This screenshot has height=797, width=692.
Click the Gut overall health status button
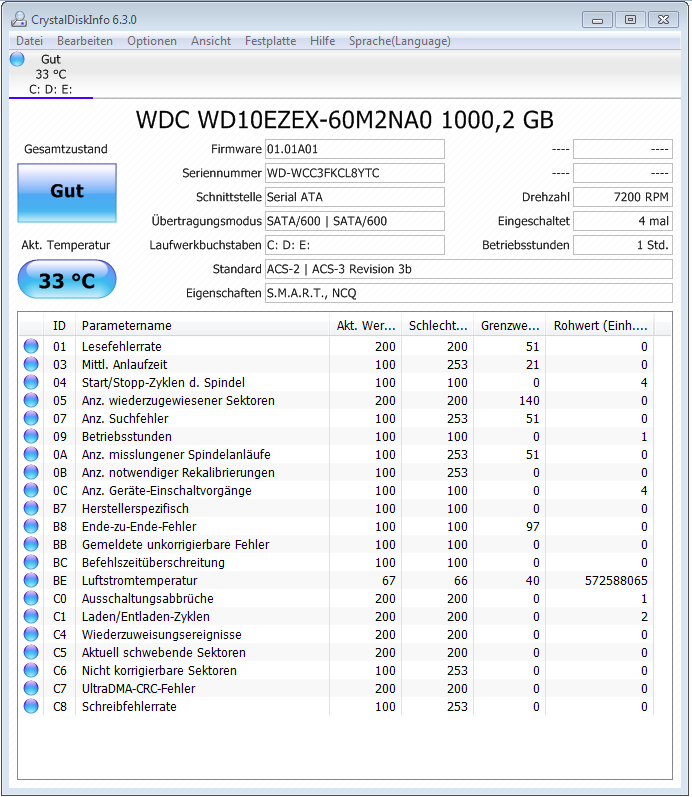pos(67,193)
